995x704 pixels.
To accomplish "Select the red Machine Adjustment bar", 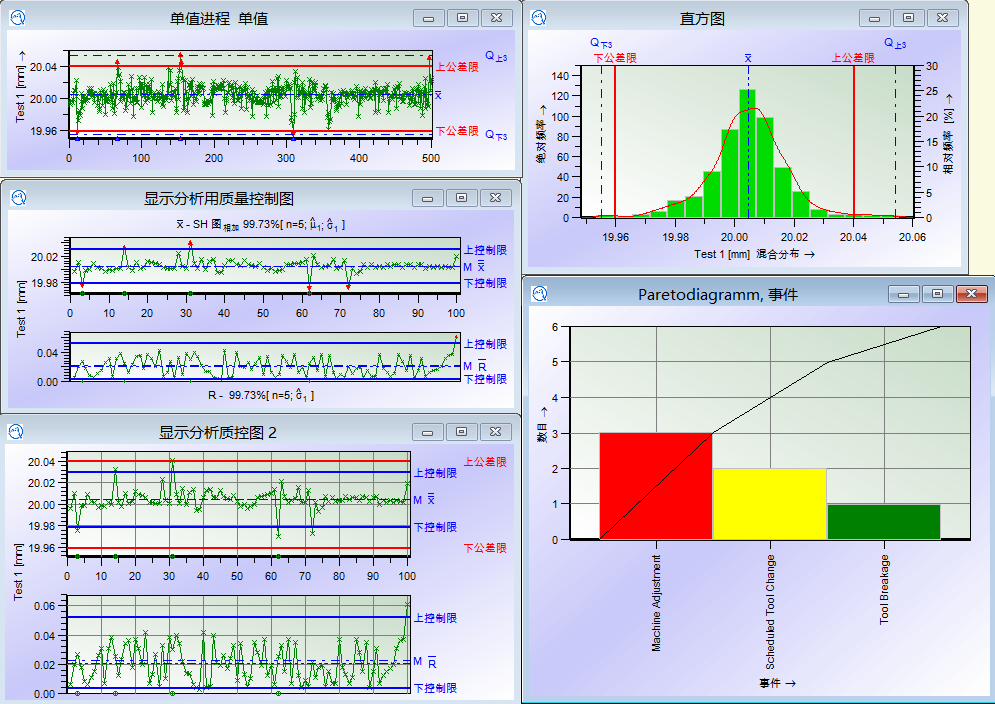I will (655, 485).
